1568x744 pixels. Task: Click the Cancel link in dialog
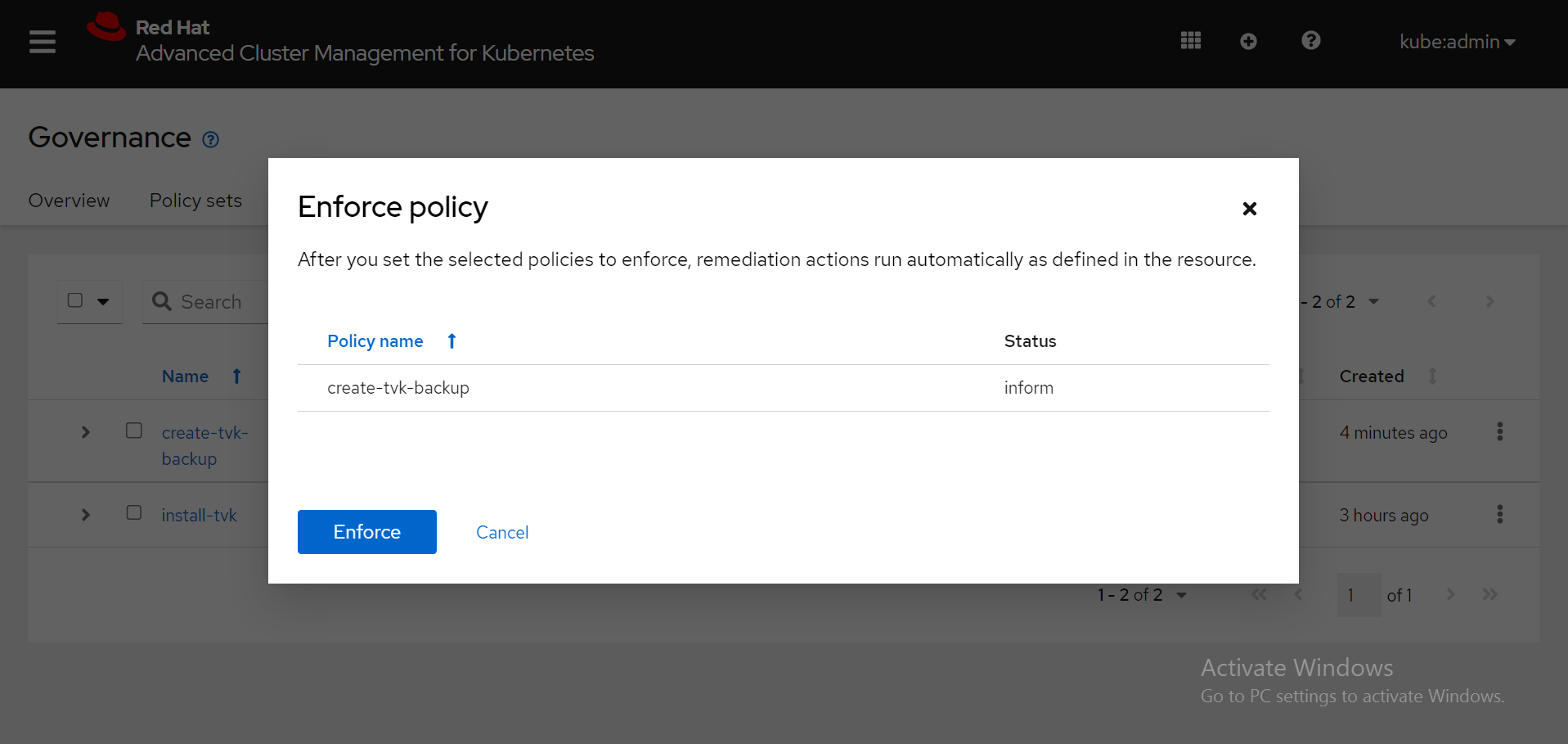click(x=502, y=533)
